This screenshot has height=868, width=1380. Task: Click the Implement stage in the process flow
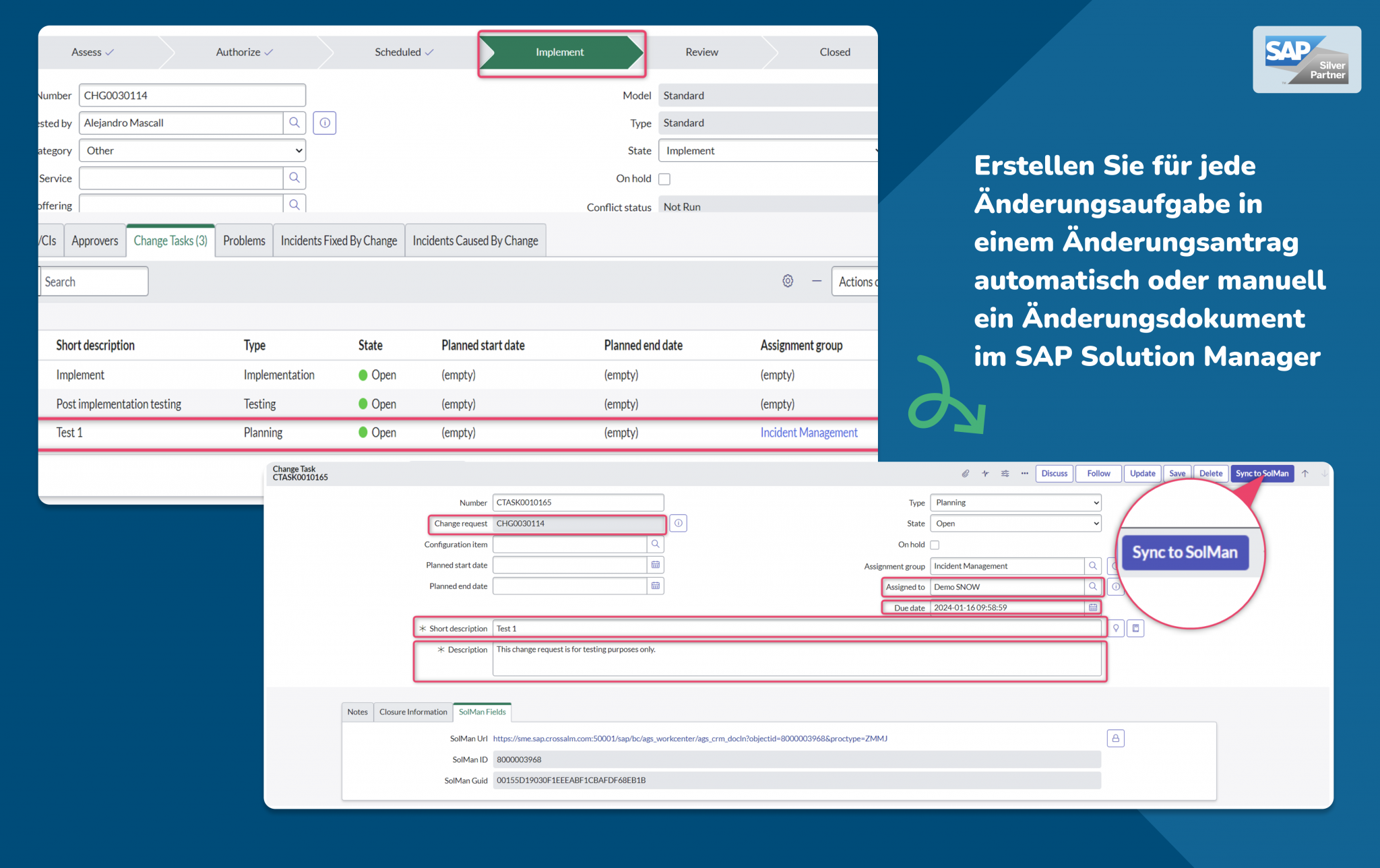560,52
